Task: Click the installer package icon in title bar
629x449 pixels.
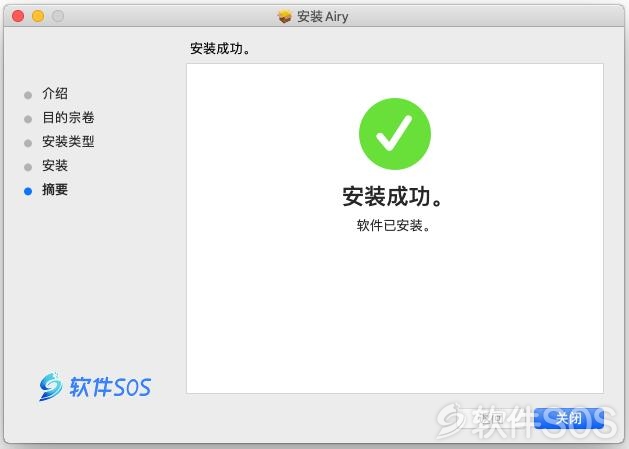Action: tap(284, 16)
